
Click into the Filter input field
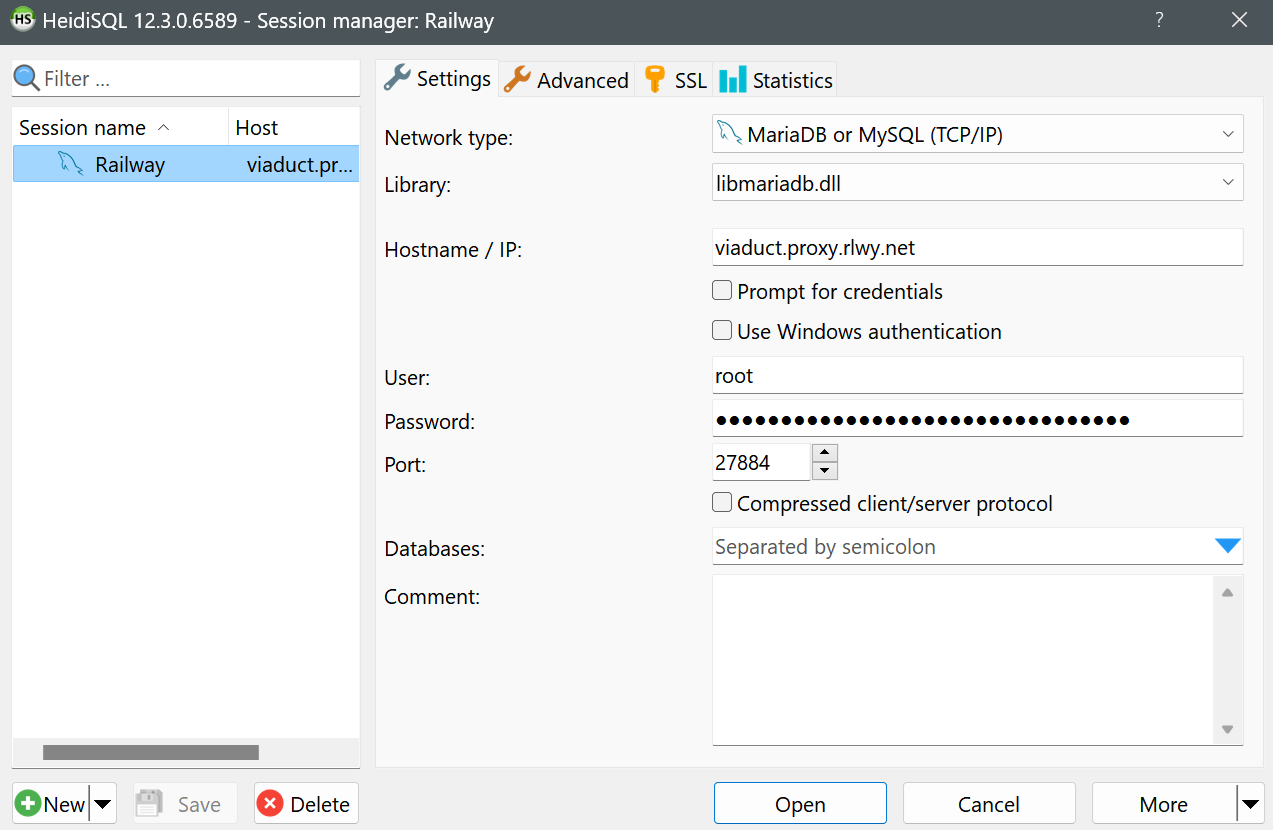point(199,79)
